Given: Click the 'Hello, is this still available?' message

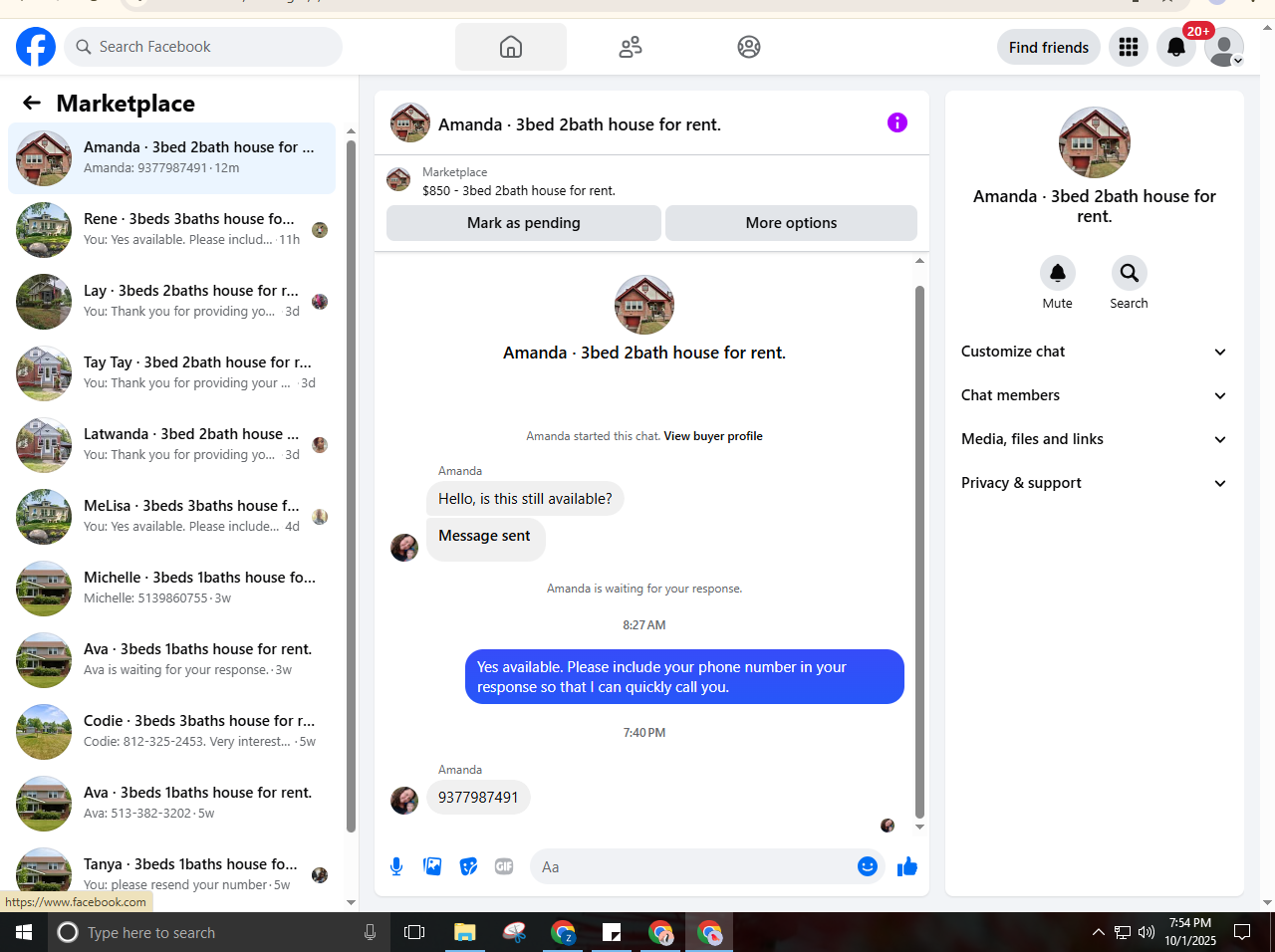Looking at the screenshot, I should click(x=525, y=499).
